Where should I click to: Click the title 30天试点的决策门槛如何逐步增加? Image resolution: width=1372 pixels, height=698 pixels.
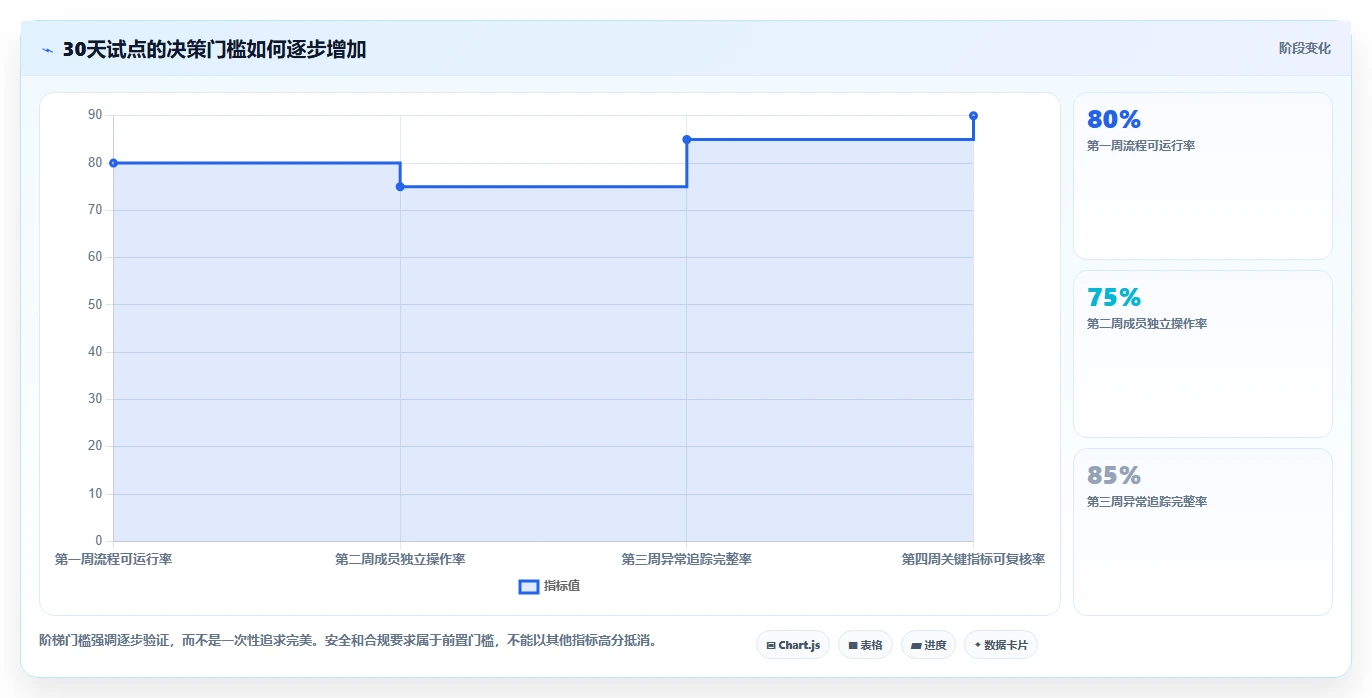tap(214, 49)
